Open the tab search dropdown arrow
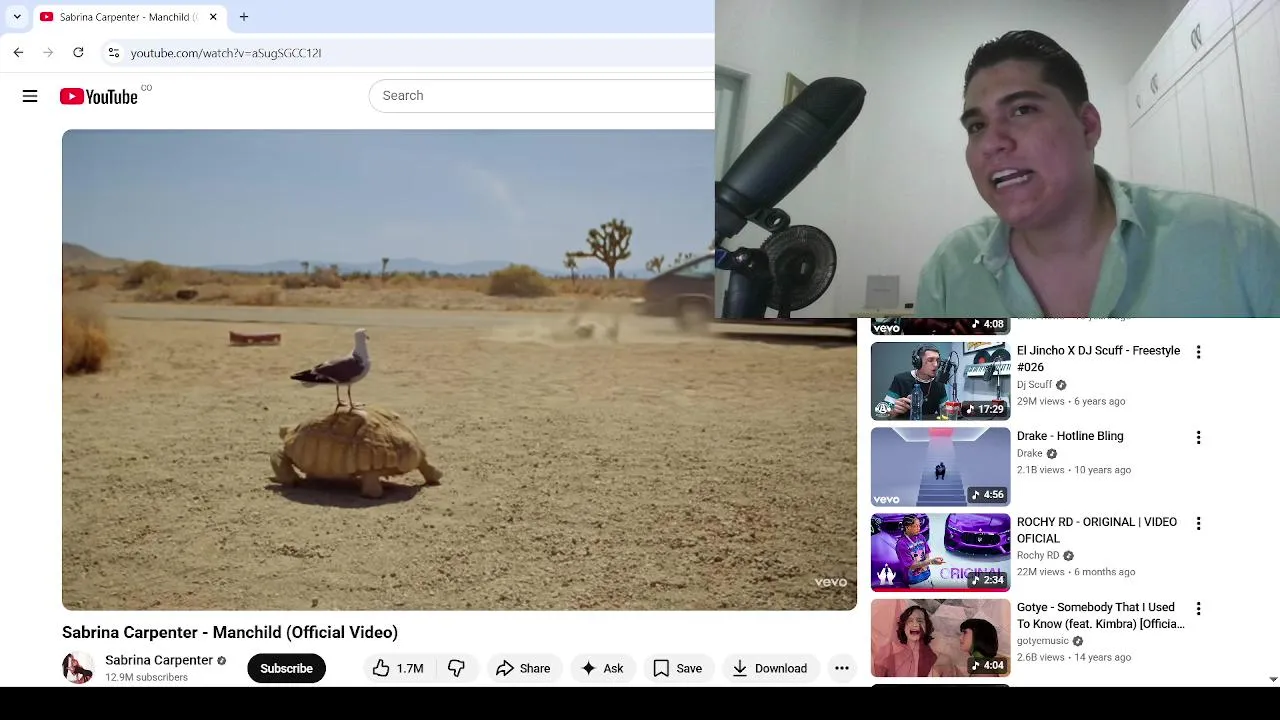This screenshot has width=1280, height=720. tap(17, 17)
